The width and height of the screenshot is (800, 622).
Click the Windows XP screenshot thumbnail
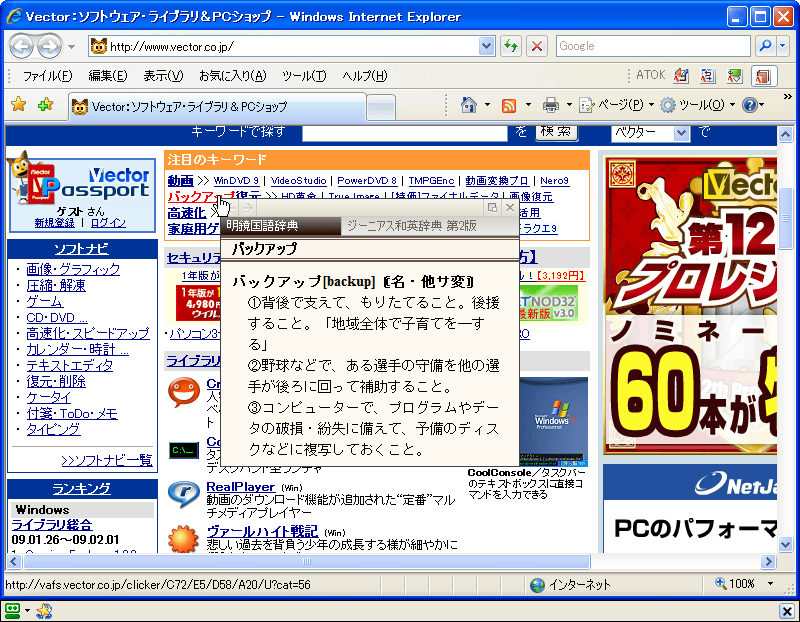pyautogui.click(x=553, y=421)
